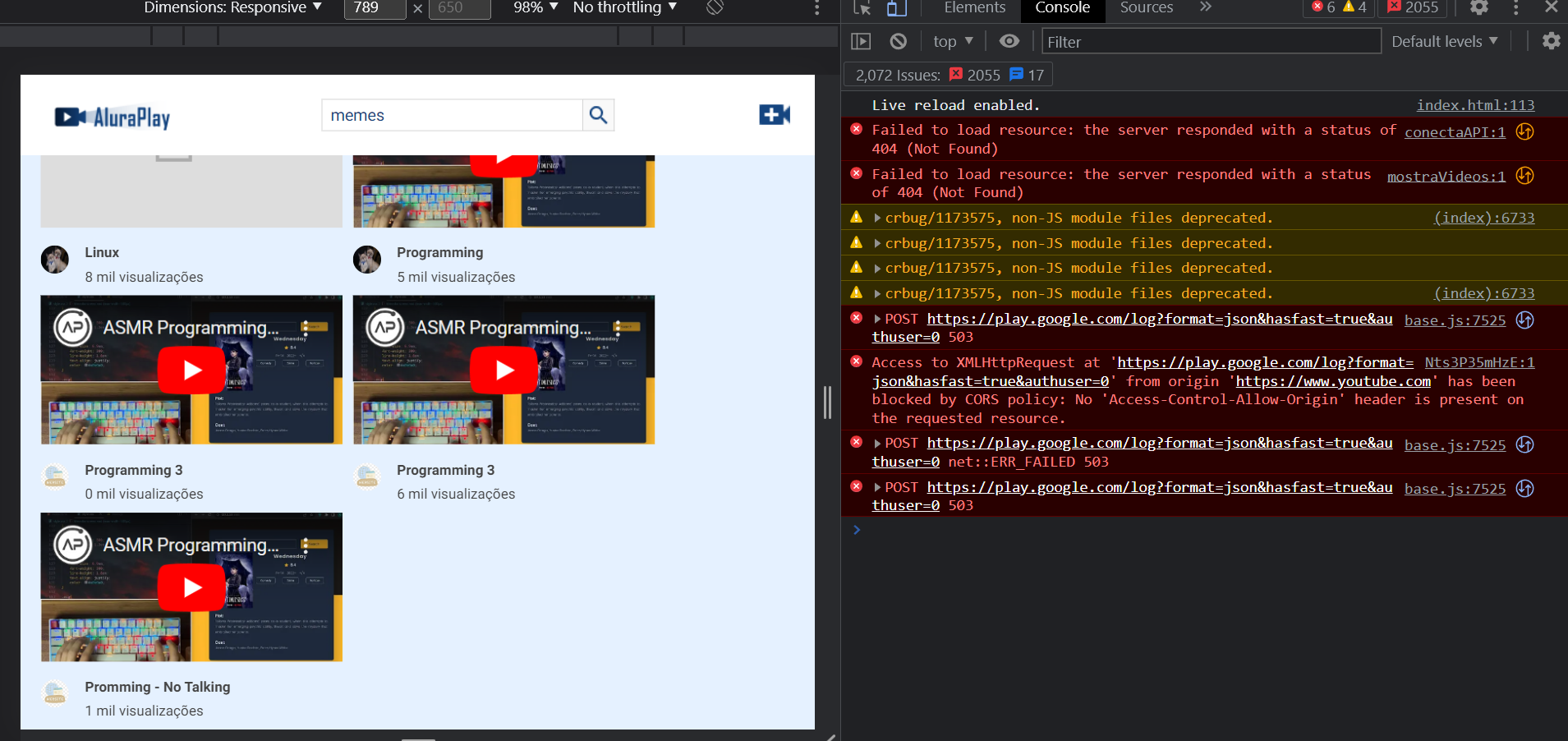This screenshot has height=741, width=1568.
Task: Expand the first POST play.google.com error
Action: (x=878, y=320)
